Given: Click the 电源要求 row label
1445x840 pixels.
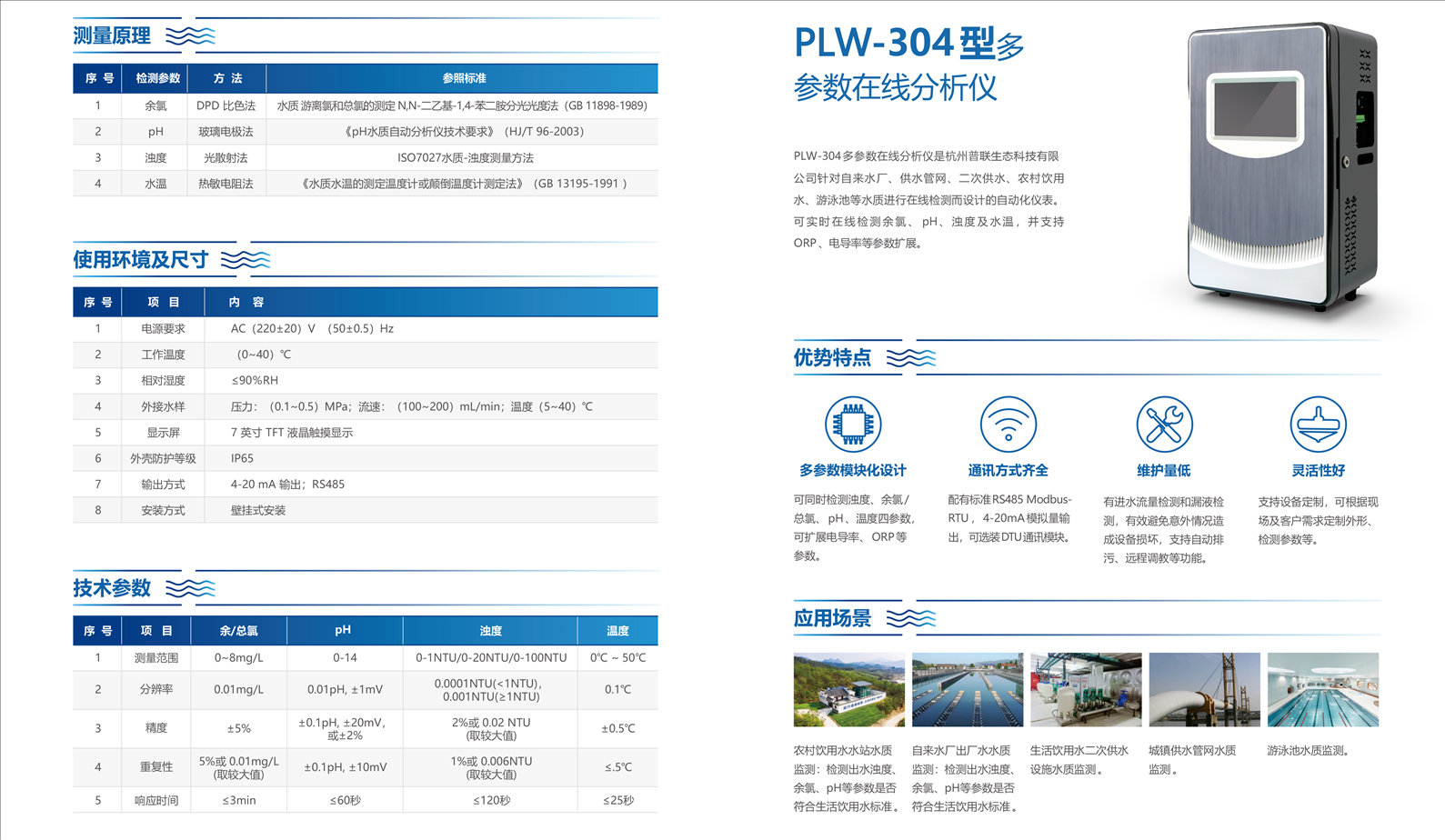Looking at the screenshot, I should click(x=163, y=328).
